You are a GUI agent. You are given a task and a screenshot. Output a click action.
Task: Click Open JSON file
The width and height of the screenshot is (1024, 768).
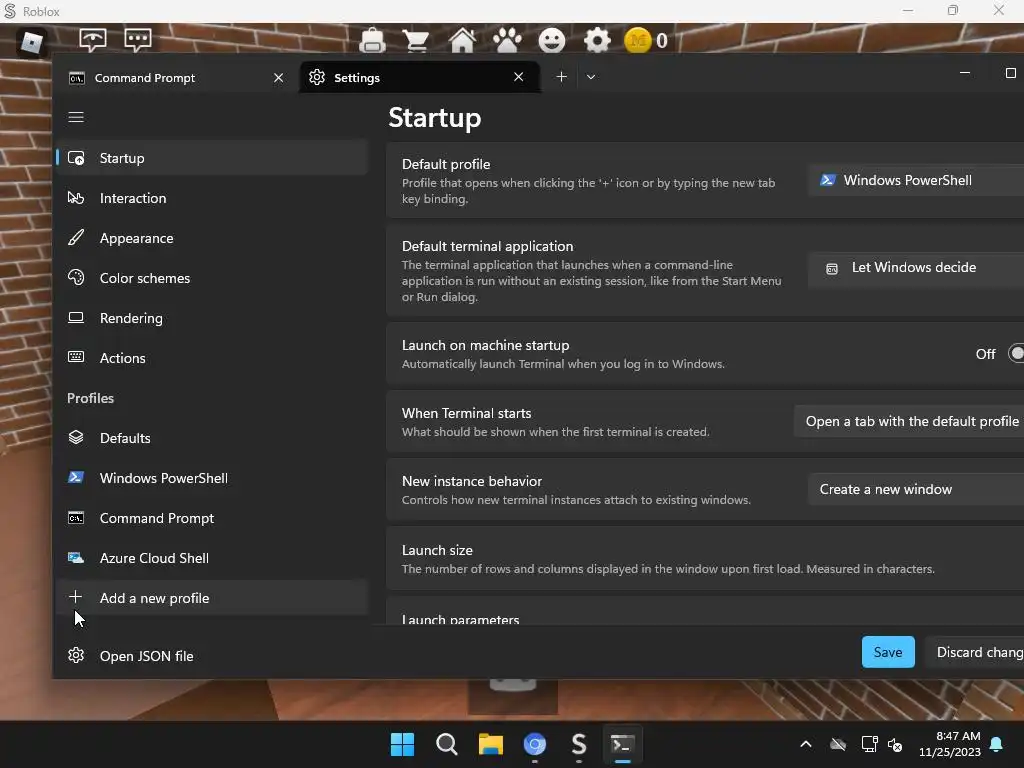[x=212, y=656]
